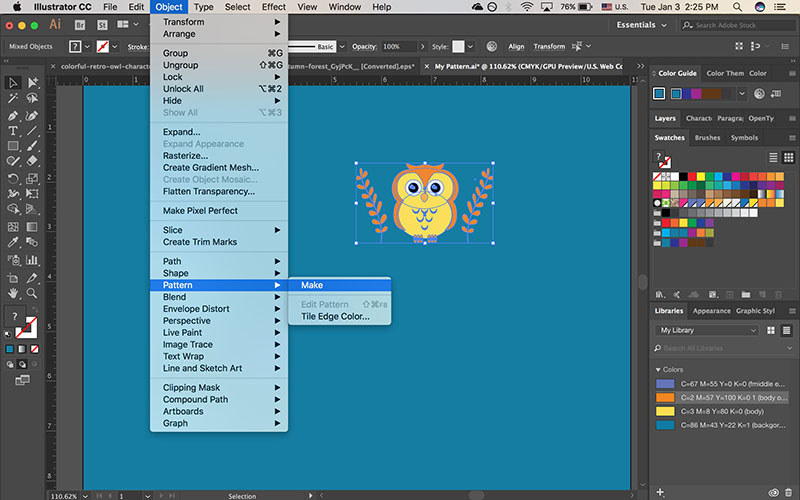Open the Style dropdown arrow
Screen dimensions: 800x500
[x=470, y=46]
